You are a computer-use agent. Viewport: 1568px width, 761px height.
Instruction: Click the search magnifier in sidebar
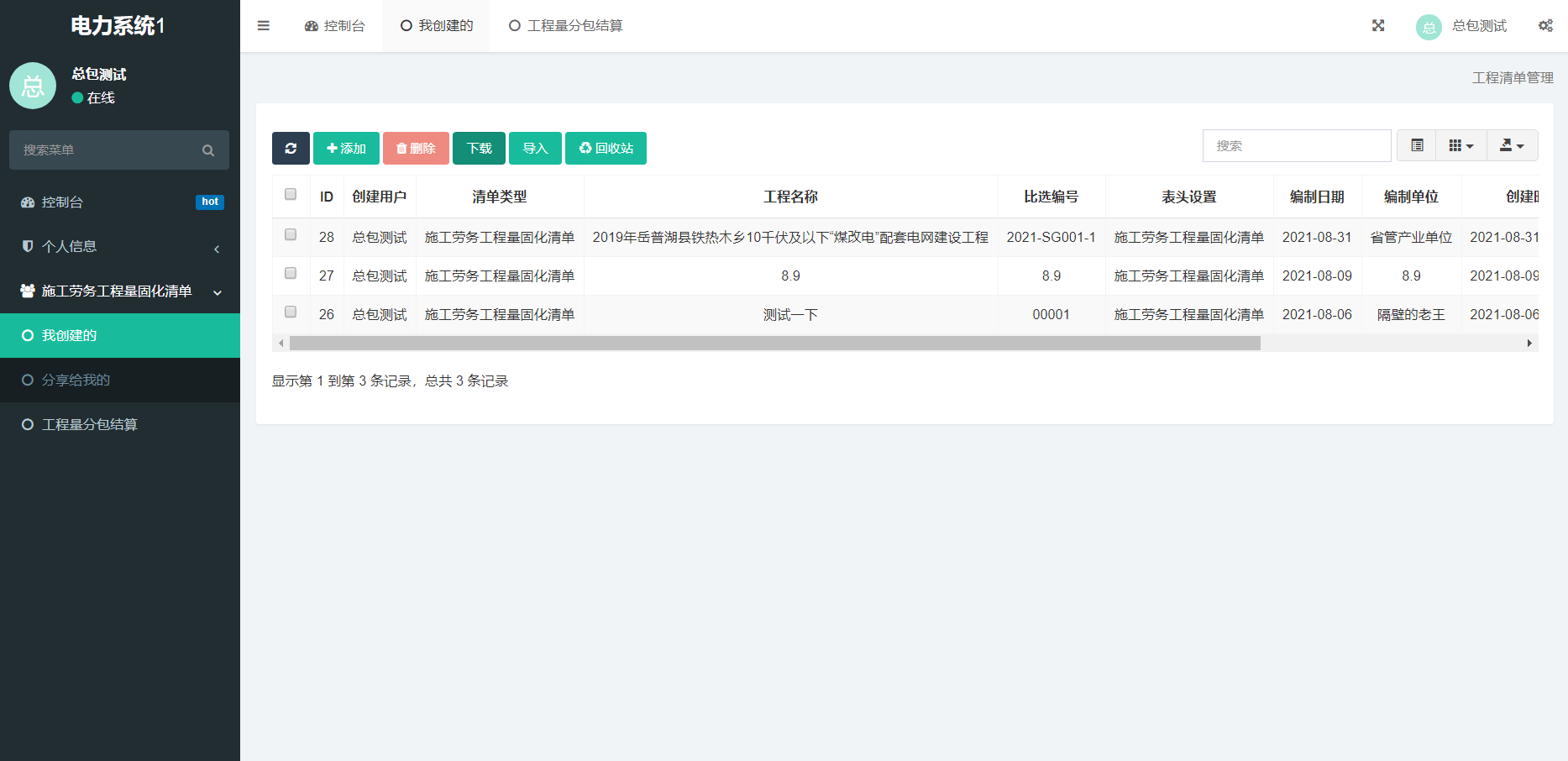click(x=208, y=150)
